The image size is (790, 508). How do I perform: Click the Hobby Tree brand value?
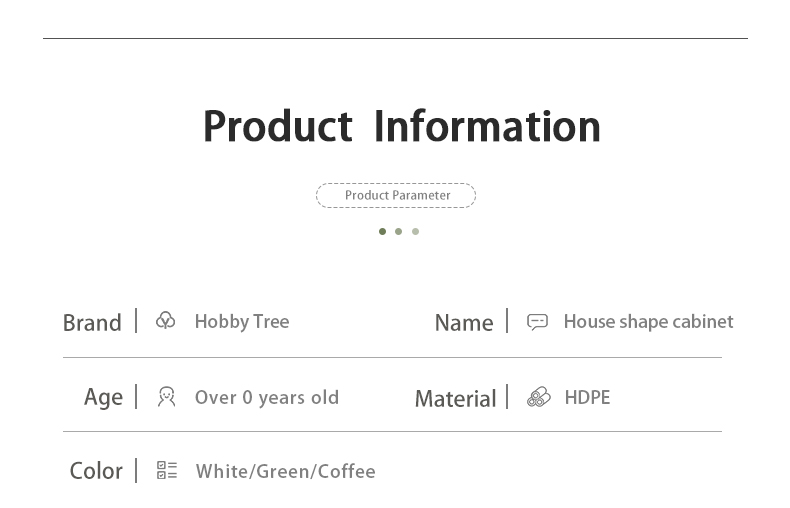coord(241,321)
